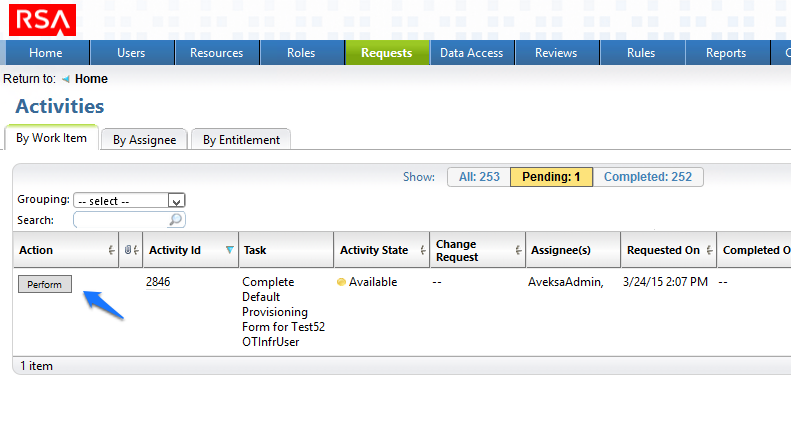791x433 pixels.
Task: Sort by Action column sort icon
Action: point(111,250)
